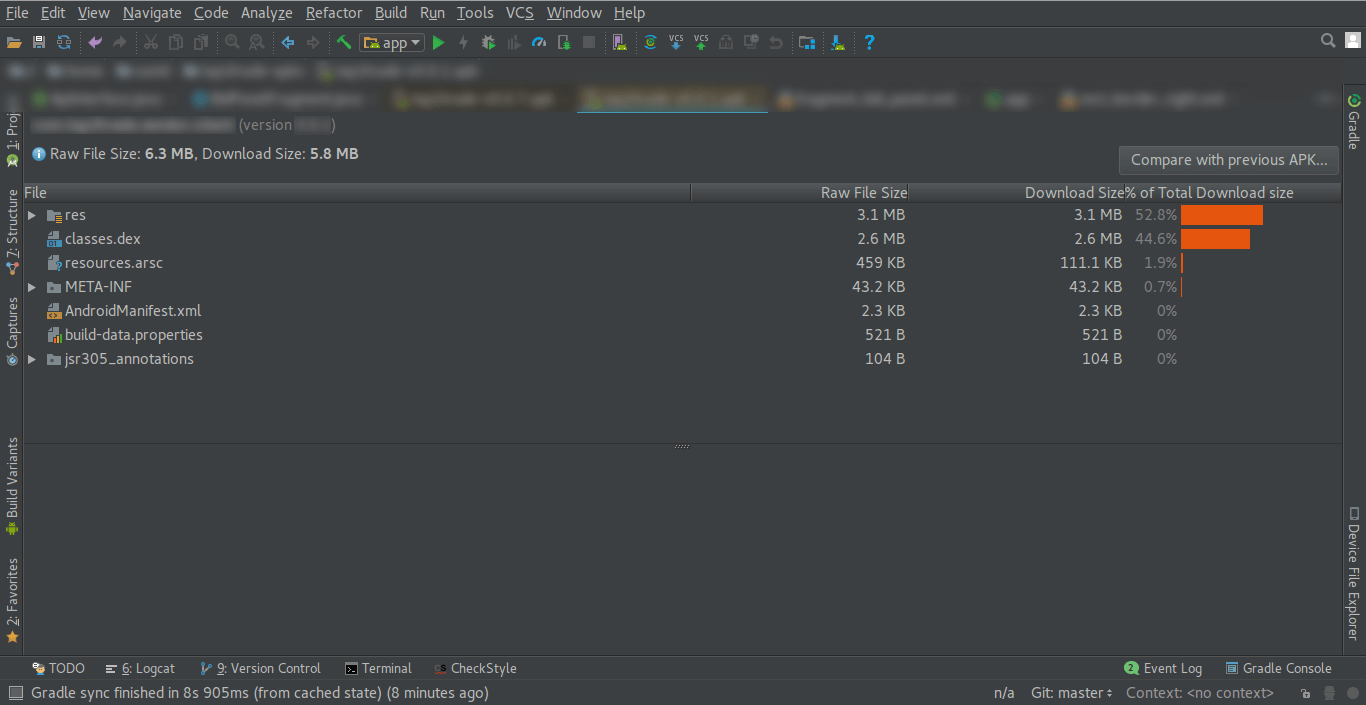Open the Terminal tab
The image size is (1366, 705).
[379, 668]
